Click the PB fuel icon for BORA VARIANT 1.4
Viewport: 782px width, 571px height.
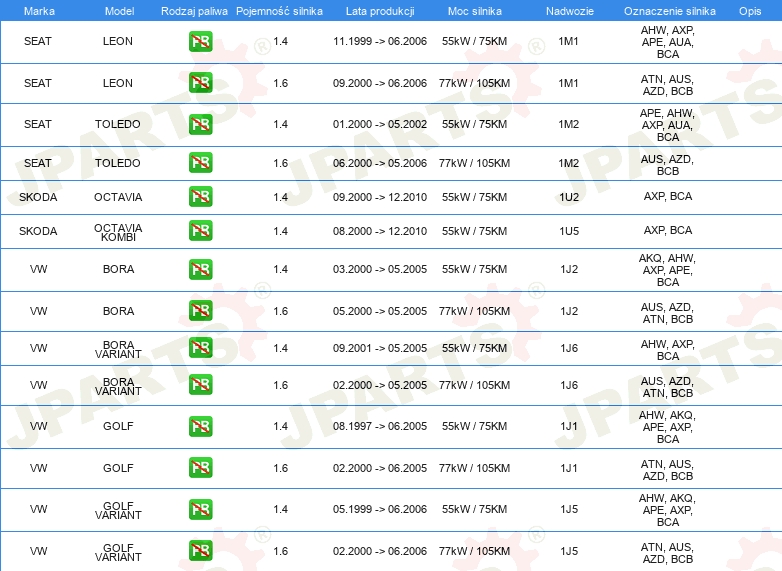click(200, 348)
